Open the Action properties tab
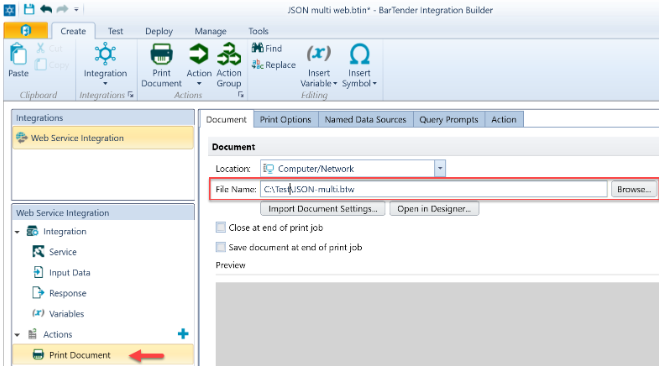 [503, 120]
